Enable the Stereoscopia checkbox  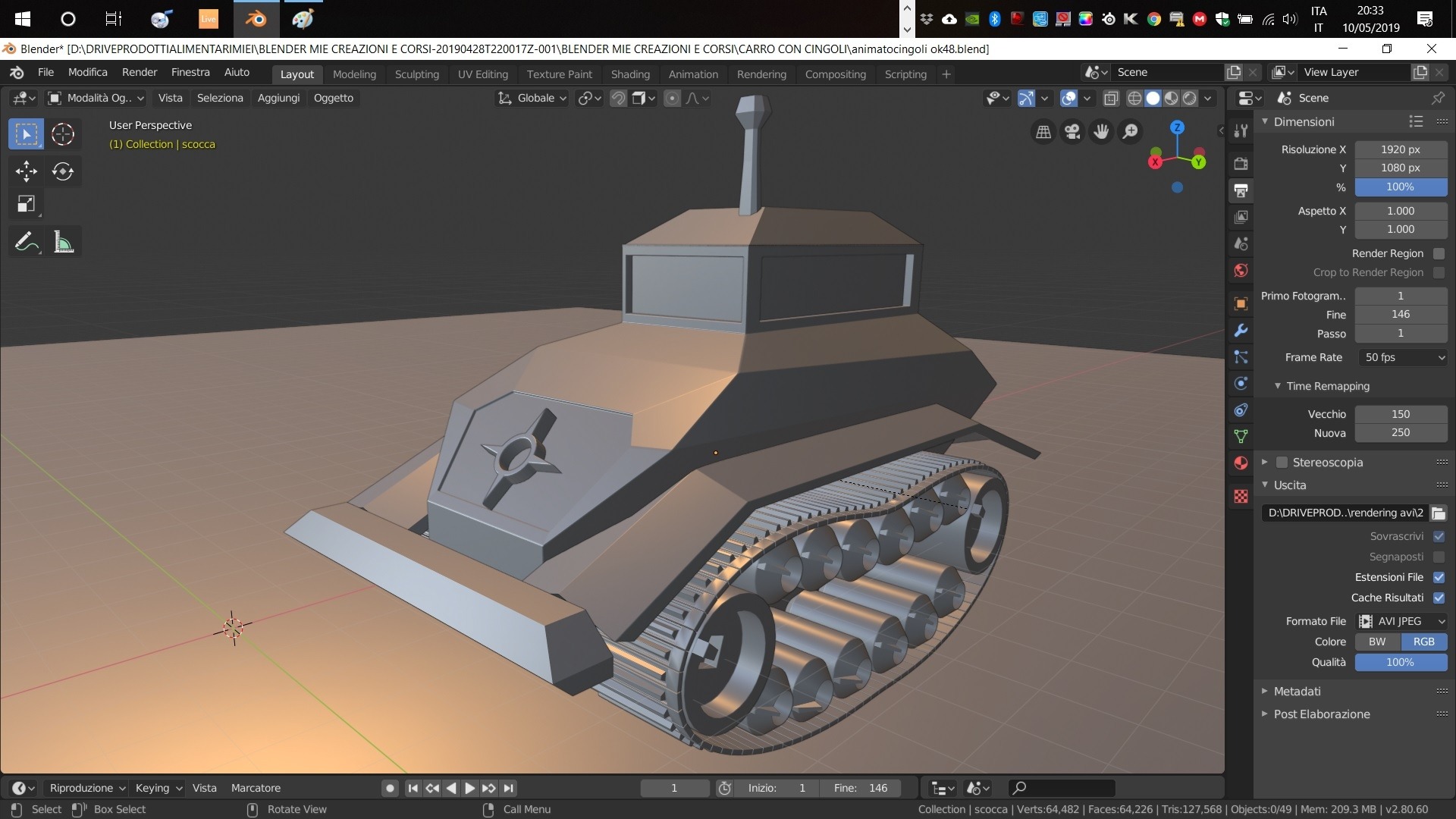(x=1282, y=463)
